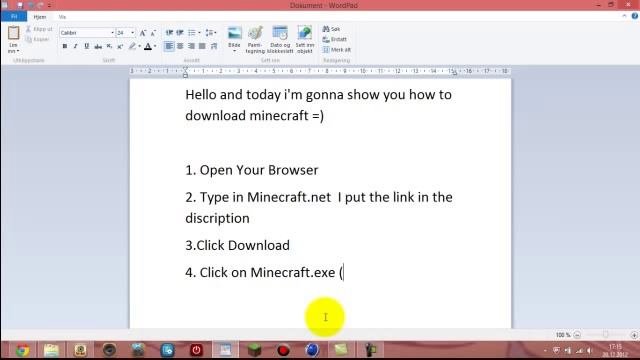Open the Minecraft grass block taskbar icon

pyautogui.click(x=254, y=350)
